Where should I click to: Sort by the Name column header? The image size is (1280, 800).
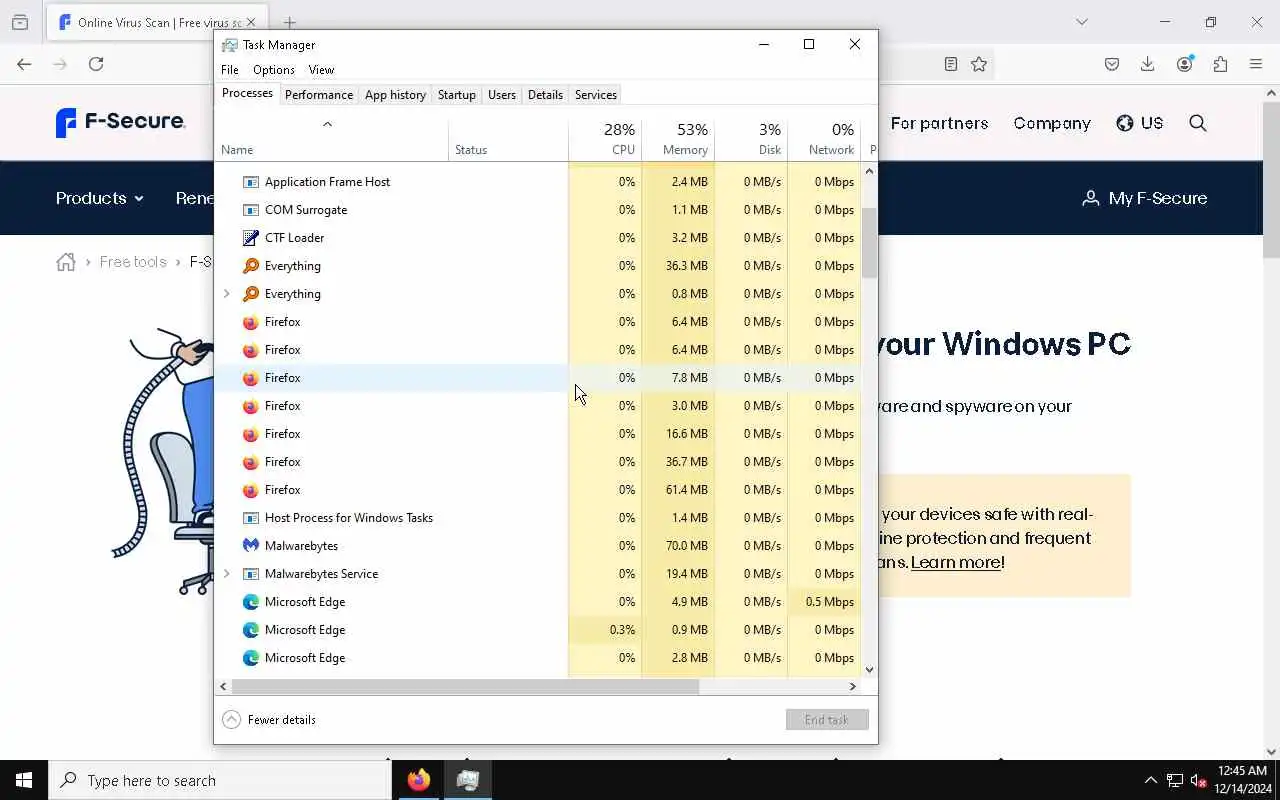pyautogui.click(x=331, y=139)
